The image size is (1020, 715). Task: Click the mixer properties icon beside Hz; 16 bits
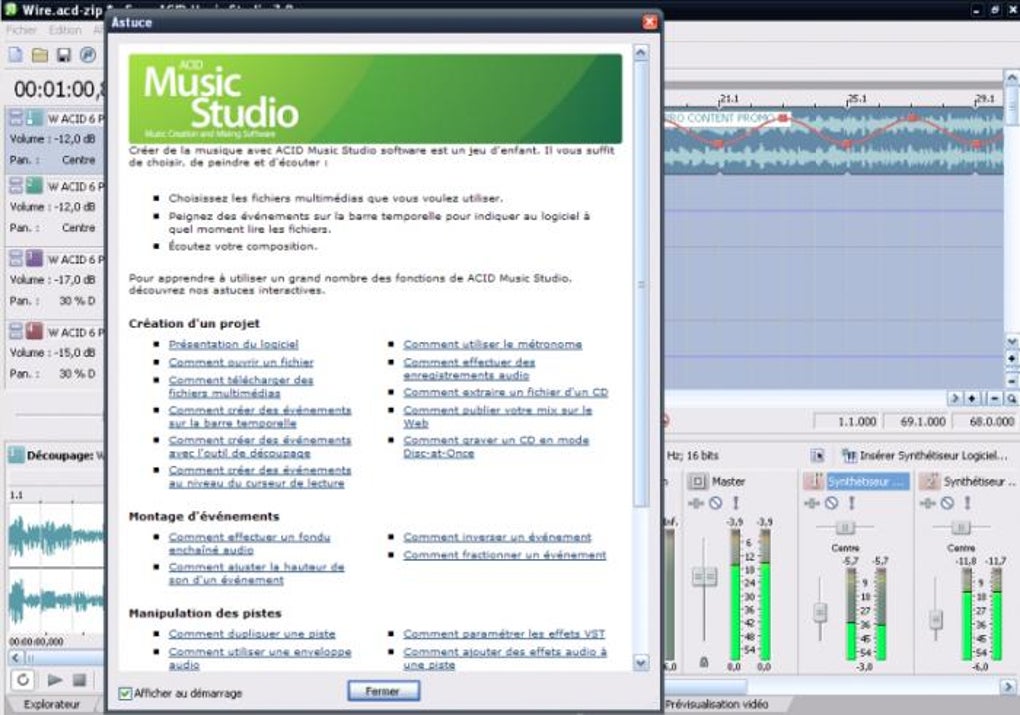coord(818,455)
